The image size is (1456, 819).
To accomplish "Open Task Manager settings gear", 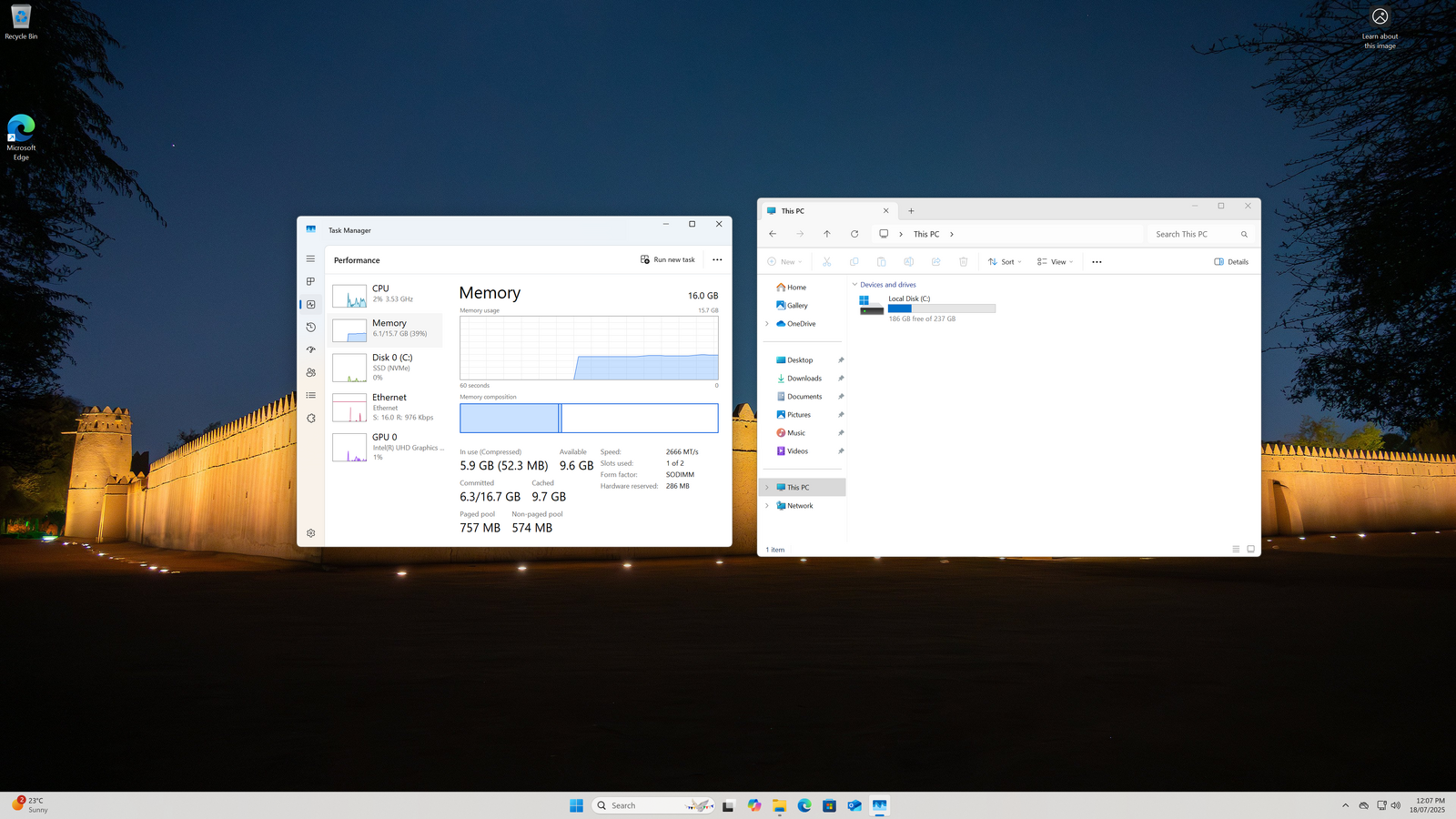I will 310,533.
